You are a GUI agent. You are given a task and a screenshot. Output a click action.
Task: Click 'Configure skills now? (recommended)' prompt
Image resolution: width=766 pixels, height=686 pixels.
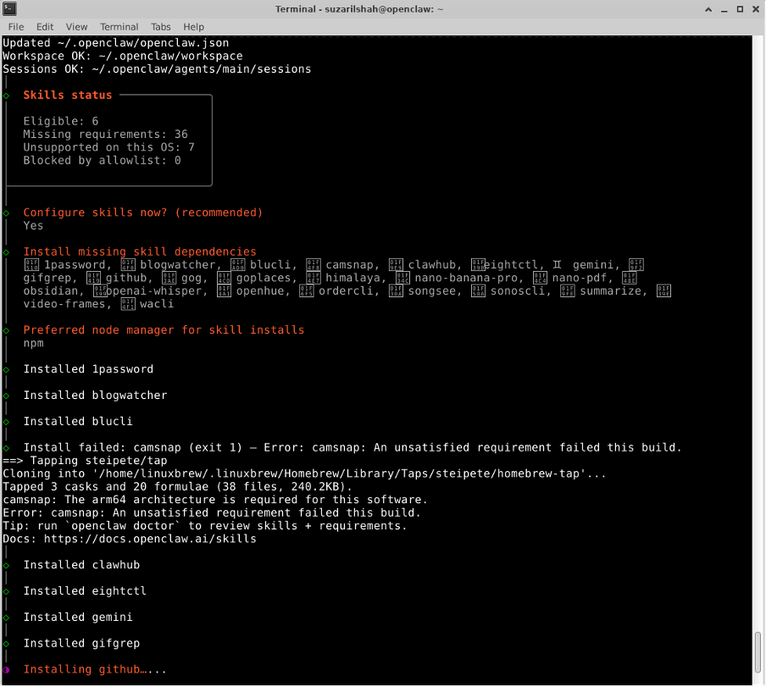pos(143,213)
